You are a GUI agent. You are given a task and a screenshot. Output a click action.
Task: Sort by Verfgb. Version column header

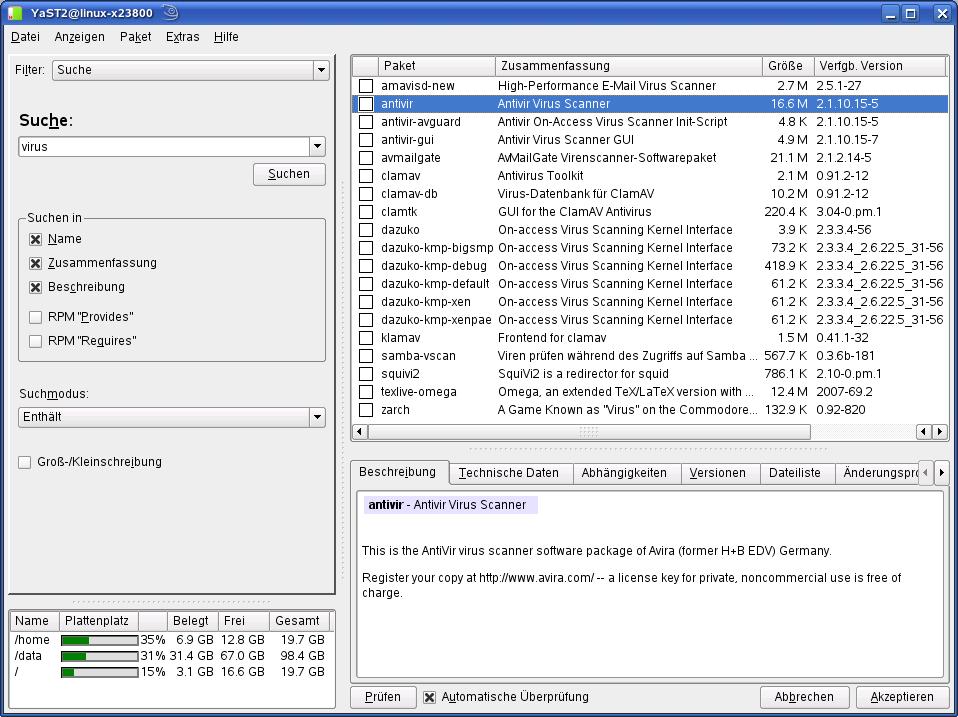tap(880, 66)
